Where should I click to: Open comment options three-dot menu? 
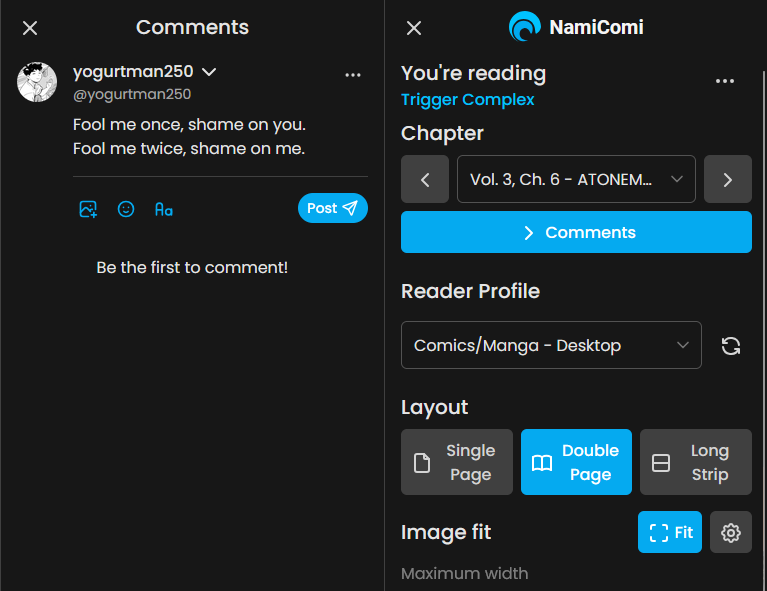click(352, 75)
